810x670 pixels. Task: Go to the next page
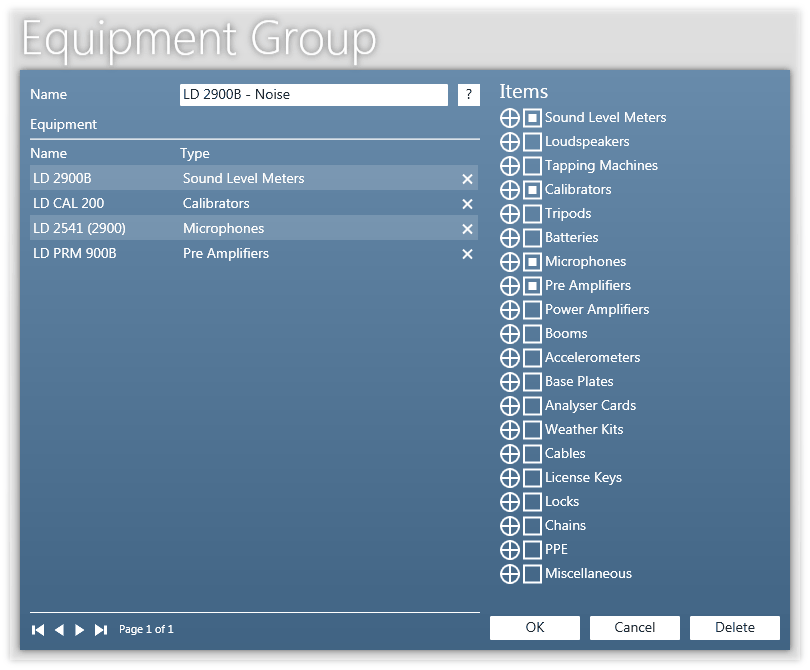point(80,630)
